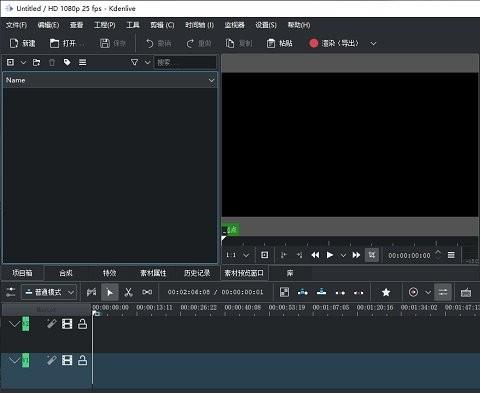Click the red 渲染(导出) Render button

pos(334,43)
